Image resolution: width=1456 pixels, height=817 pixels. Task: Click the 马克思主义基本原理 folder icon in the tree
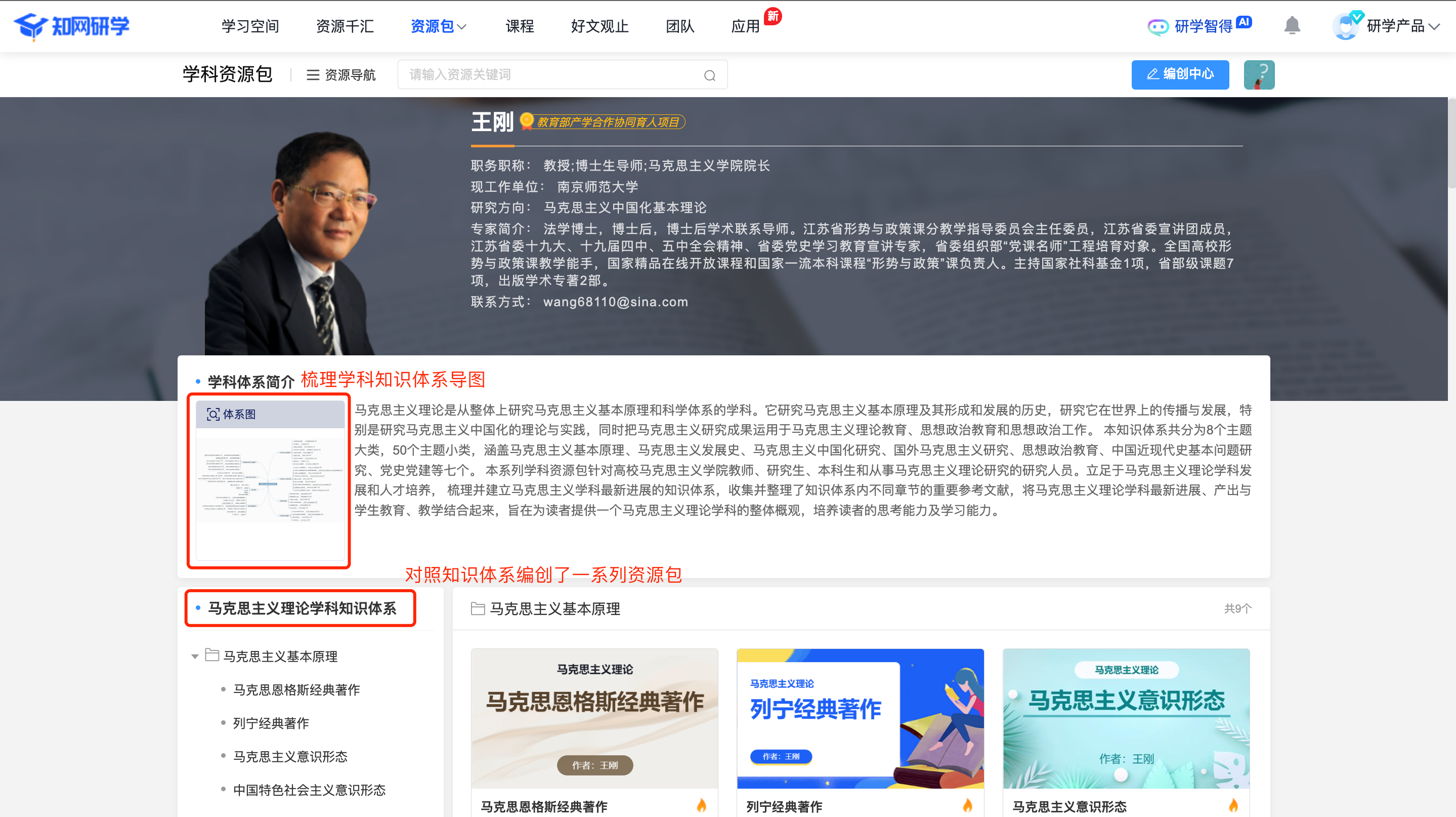point(212,656)
